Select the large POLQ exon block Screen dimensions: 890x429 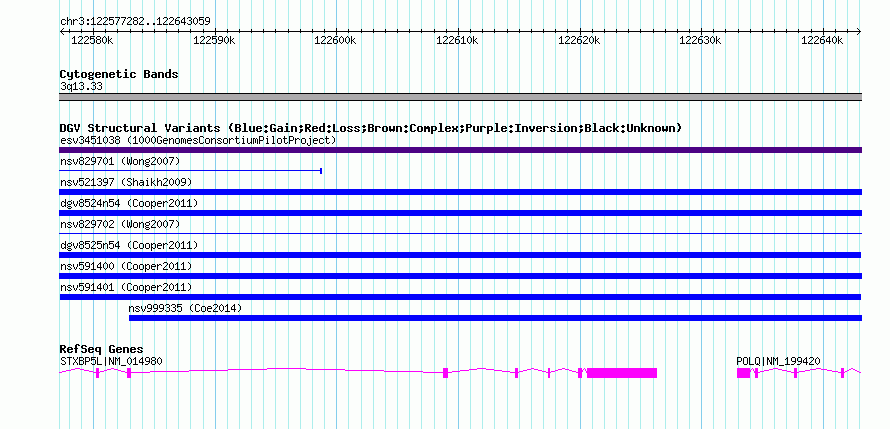click(x=744, y=373)
